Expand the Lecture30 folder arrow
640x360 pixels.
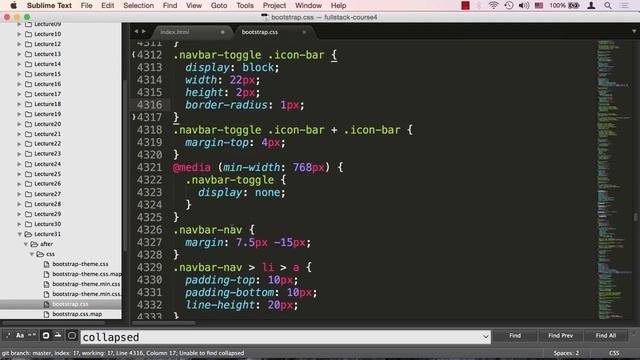pos(19,224)
